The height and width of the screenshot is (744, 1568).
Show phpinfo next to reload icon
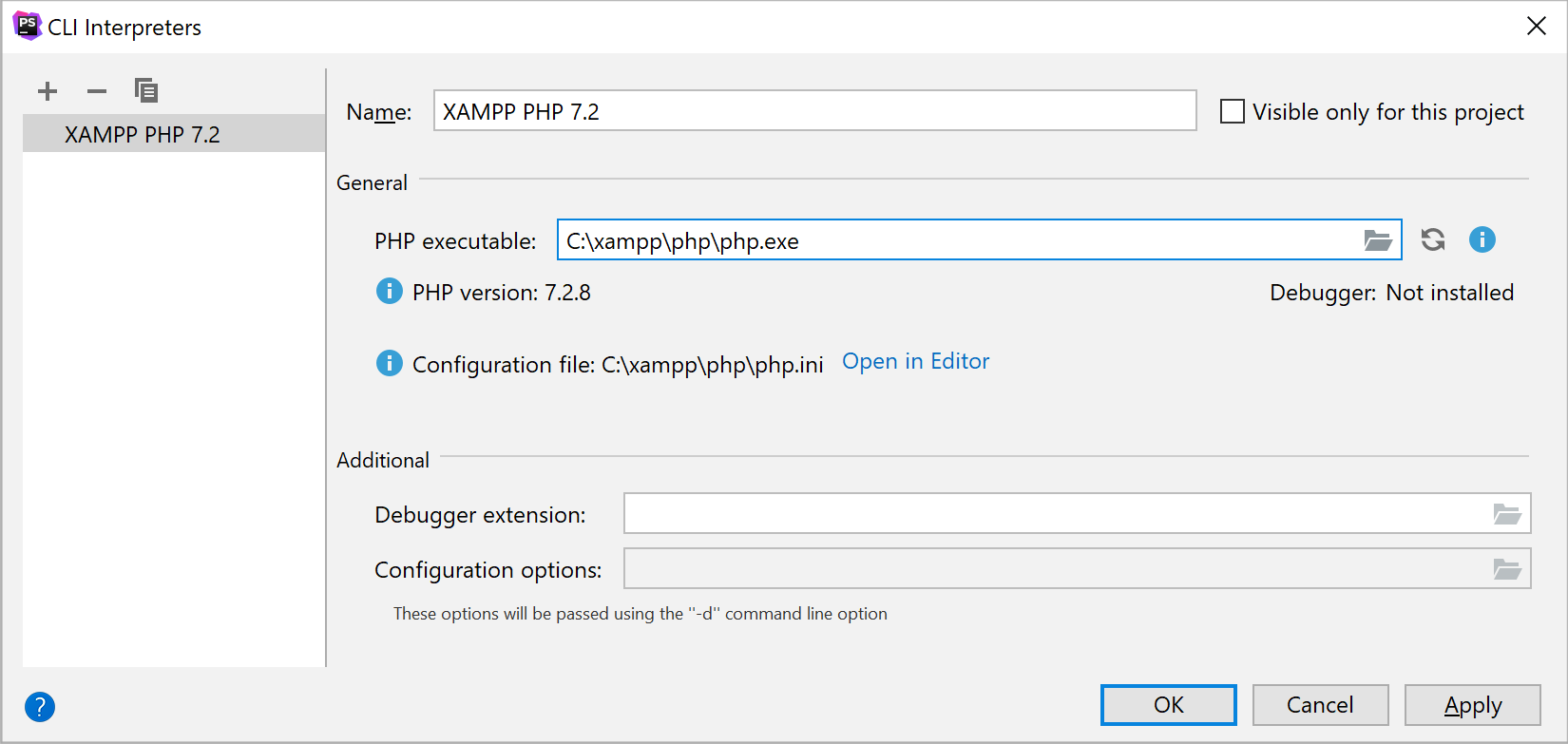[1482, 240]
